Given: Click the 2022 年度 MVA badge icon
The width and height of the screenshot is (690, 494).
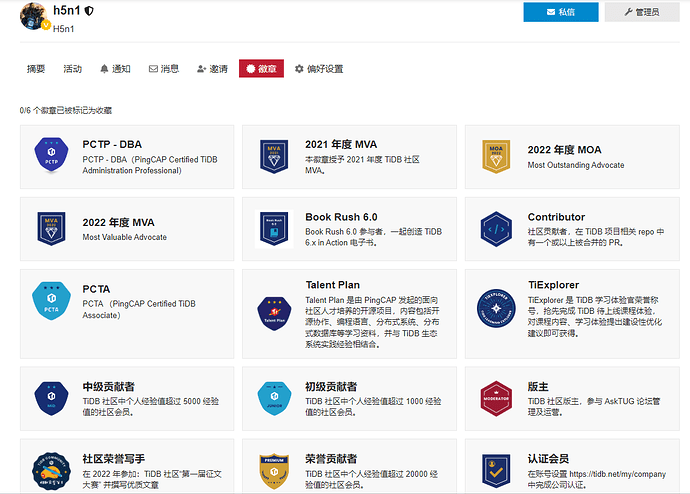Looking at the screenshot, I should point(51,229).
